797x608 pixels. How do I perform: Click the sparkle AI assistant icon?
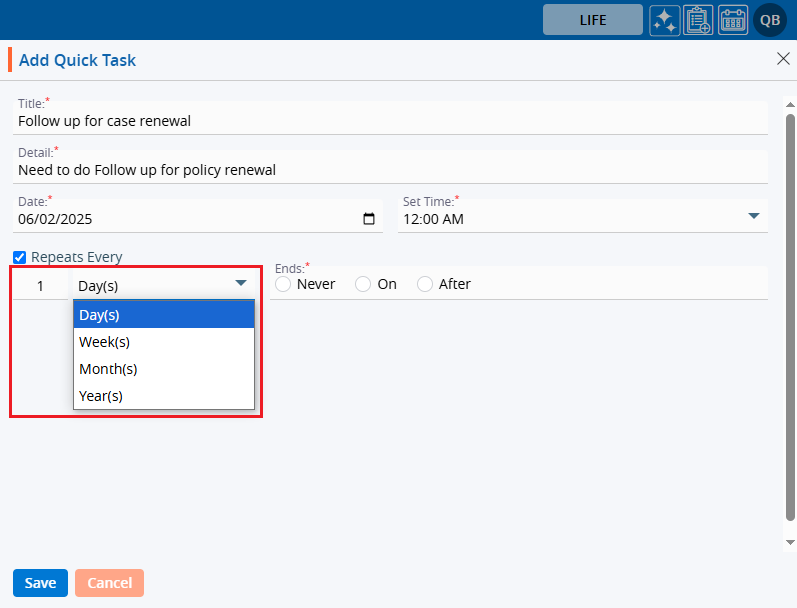point(665,20)
